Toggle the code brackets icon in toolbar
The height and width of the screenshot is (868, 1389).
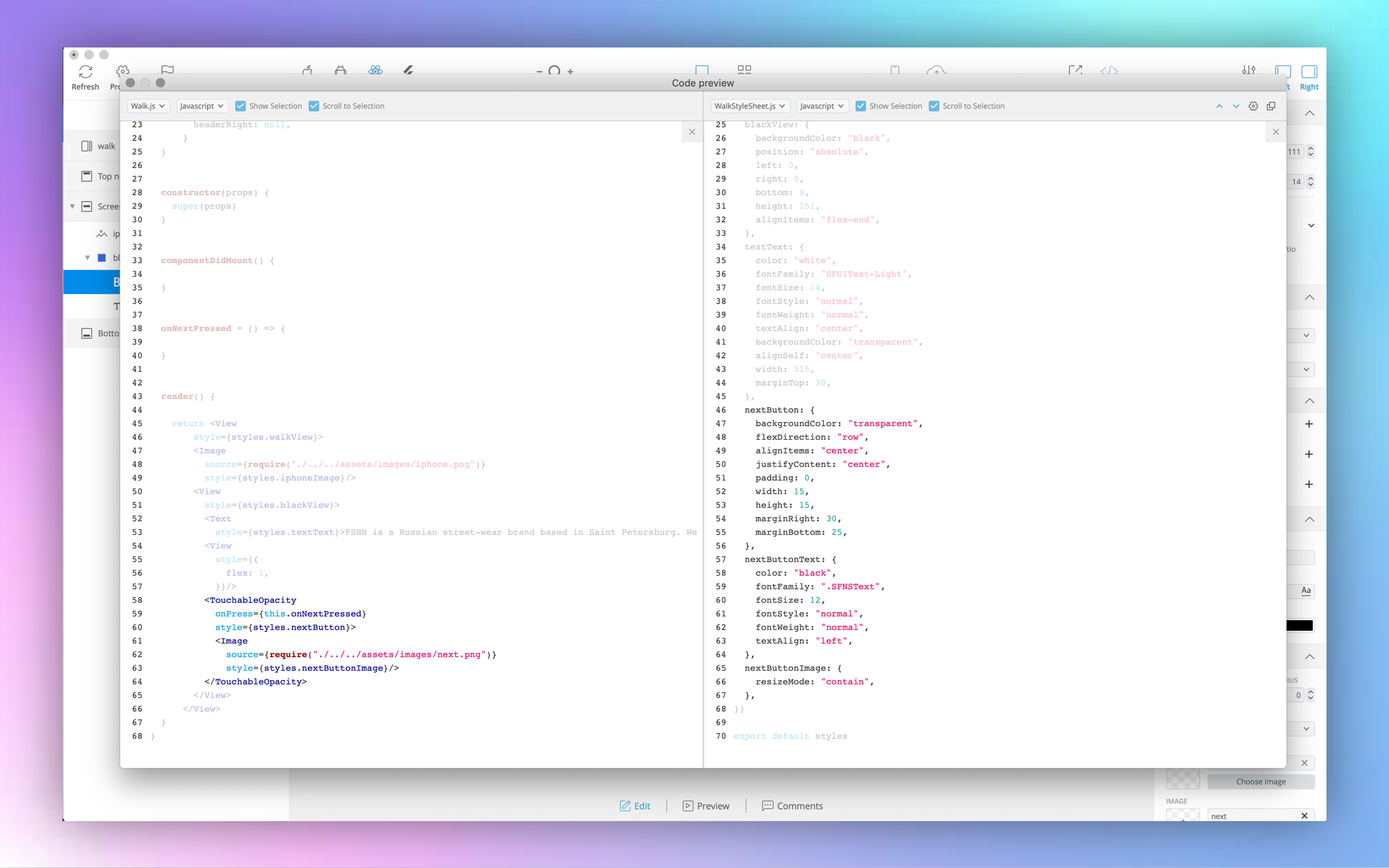tap(1109, 71)
